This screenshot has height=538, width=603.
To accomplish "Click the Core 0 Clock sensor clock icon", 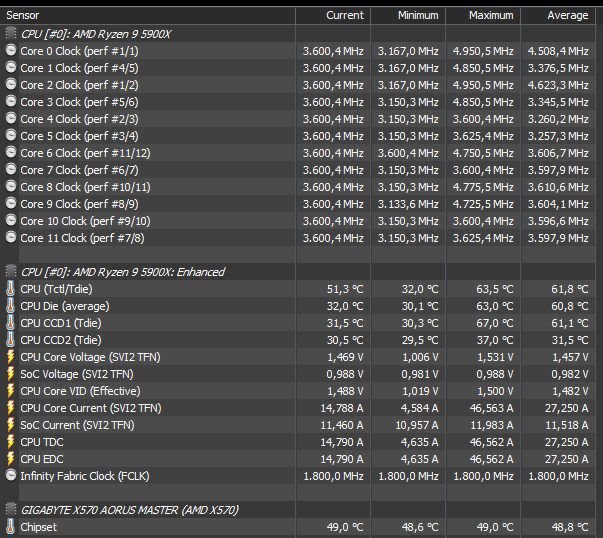I will [11, 50].
